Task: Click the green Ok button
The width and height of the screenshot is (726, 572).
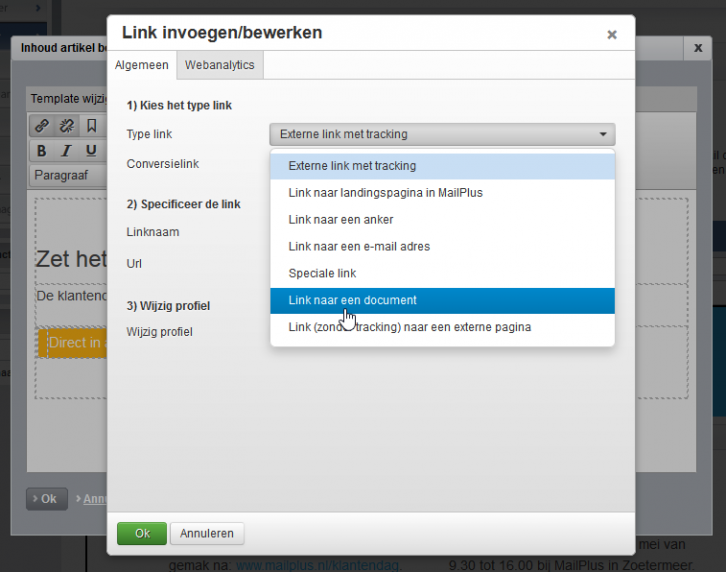Action: coord(142,533)
